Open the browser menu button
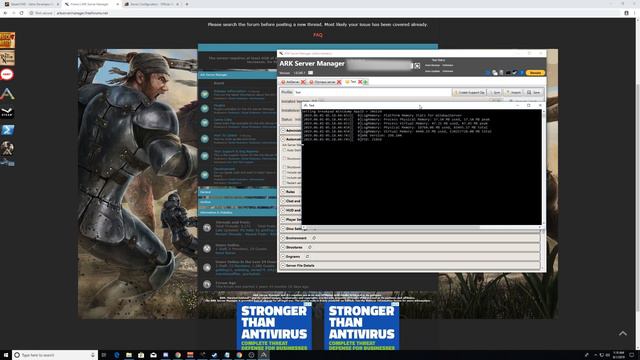The height and width of the screenshot is (360, 640). tap(635, 13)
